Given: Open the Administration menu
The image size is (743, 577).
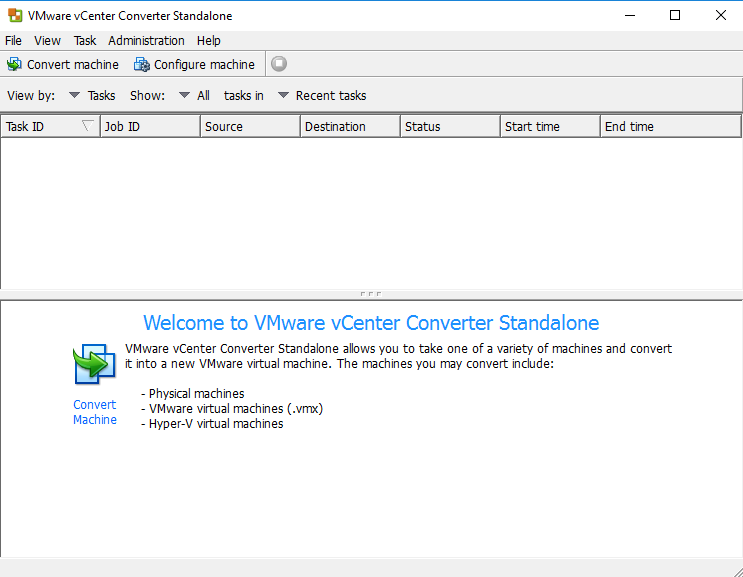Looking at the screenshot, I should click(146, 41).
